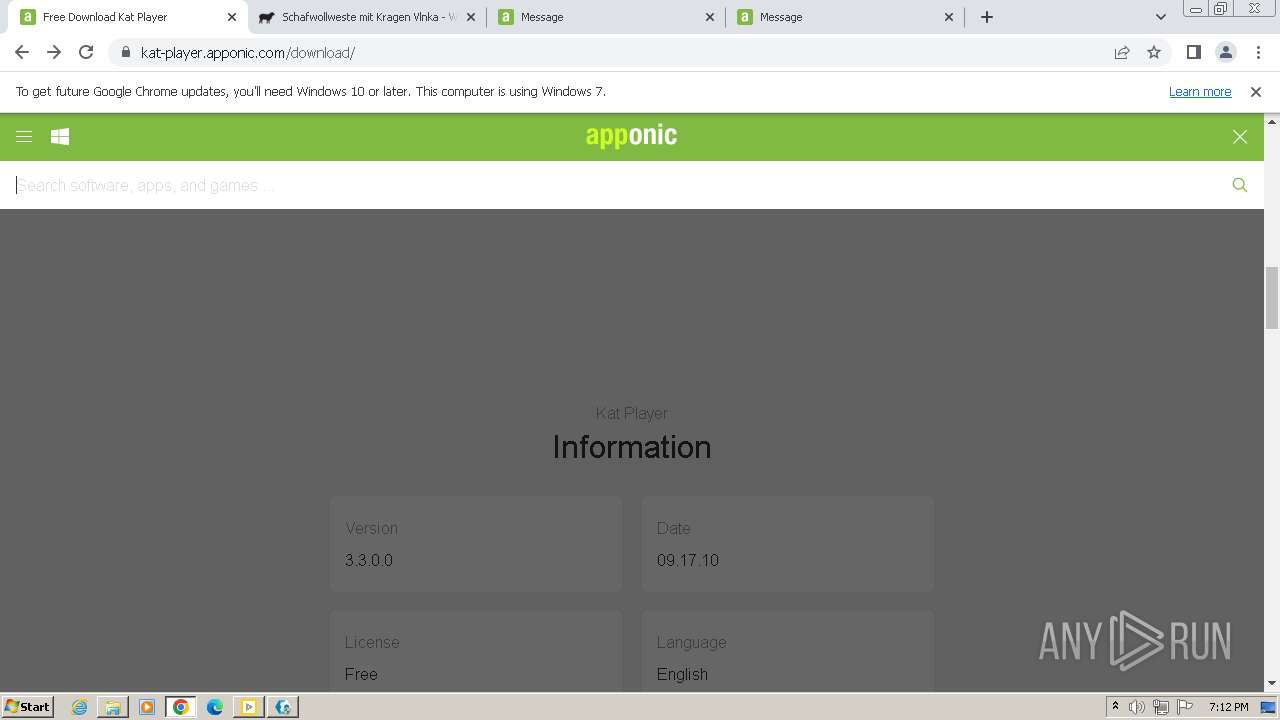This screenshot has height=720, width=1280.
Task: Click the Date 09.17.10 value
Action: pos(688,560)
